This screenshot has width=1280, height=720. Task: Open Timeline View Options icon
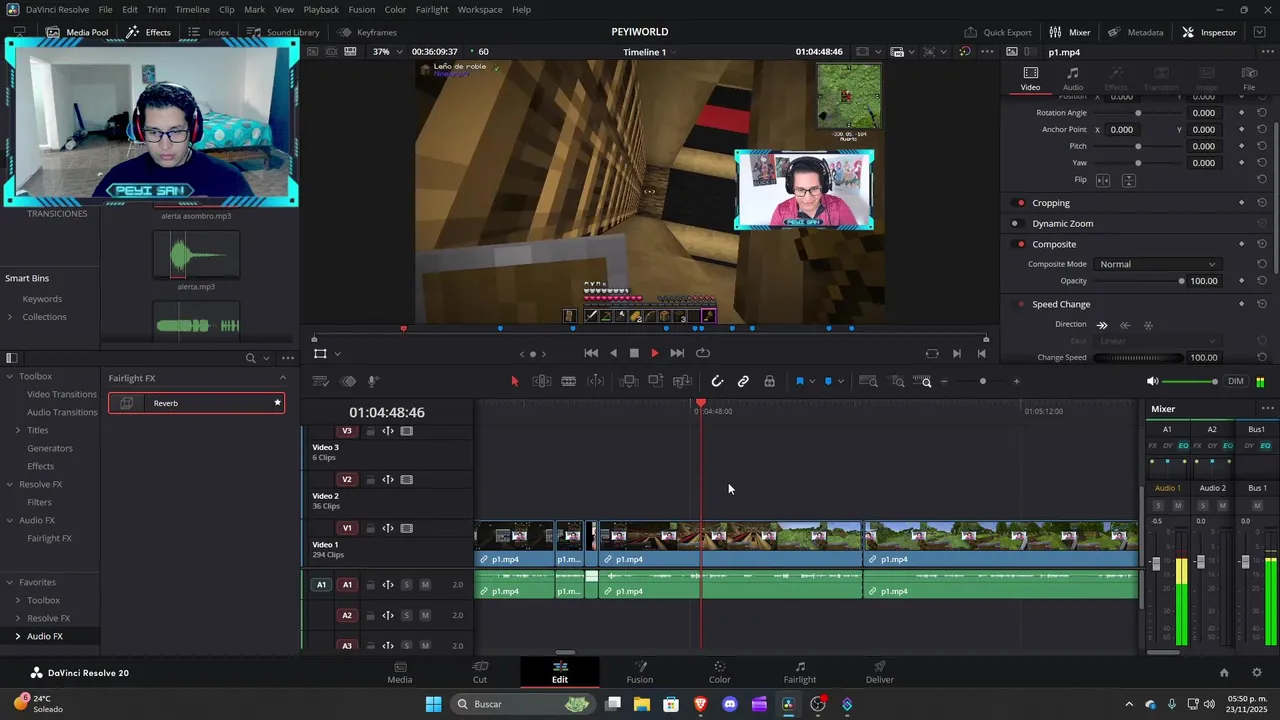click(321, 381)
